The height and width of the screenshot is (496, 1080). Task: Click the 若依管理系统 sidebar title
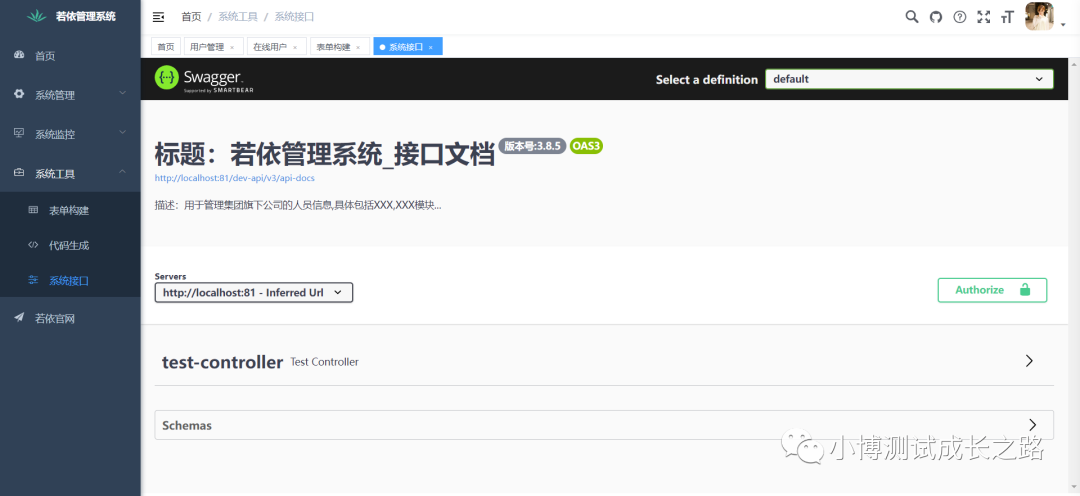86,17
